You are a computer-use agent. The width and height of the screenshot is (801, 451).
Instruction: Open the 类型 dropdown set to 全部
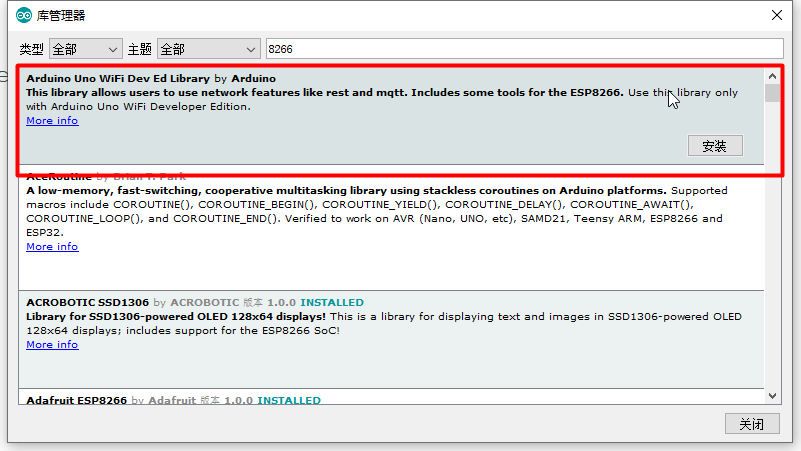(85, 49)
